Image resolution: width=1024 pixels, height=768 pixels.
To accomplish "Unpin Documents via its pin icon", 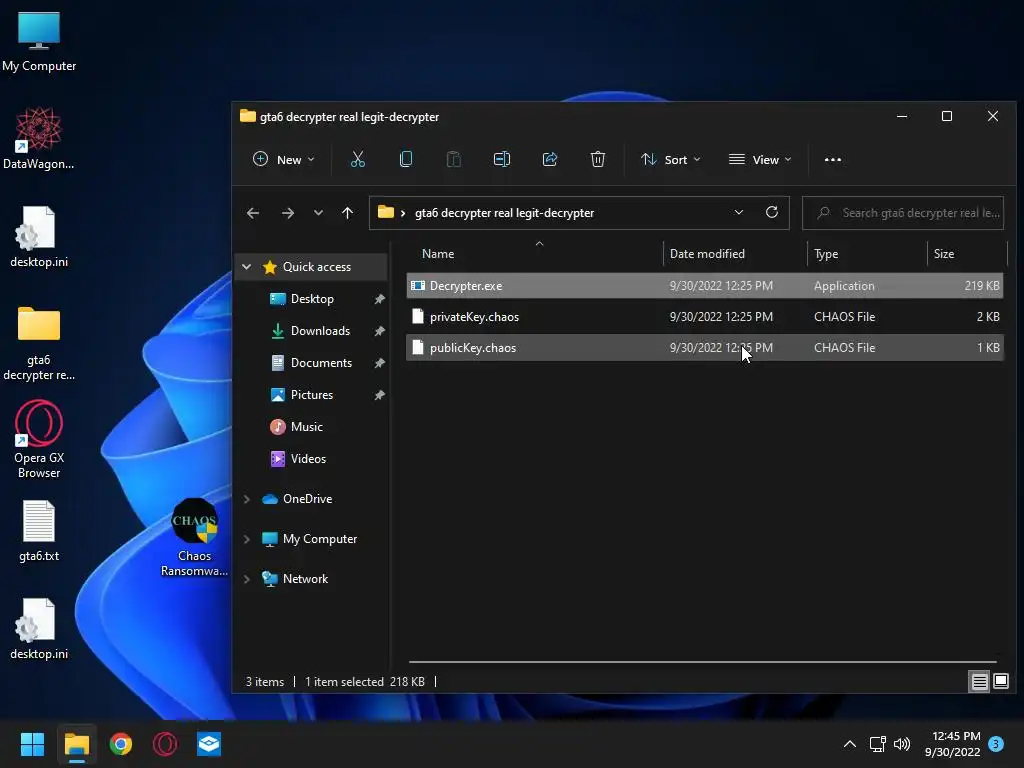I will point(379,363).
